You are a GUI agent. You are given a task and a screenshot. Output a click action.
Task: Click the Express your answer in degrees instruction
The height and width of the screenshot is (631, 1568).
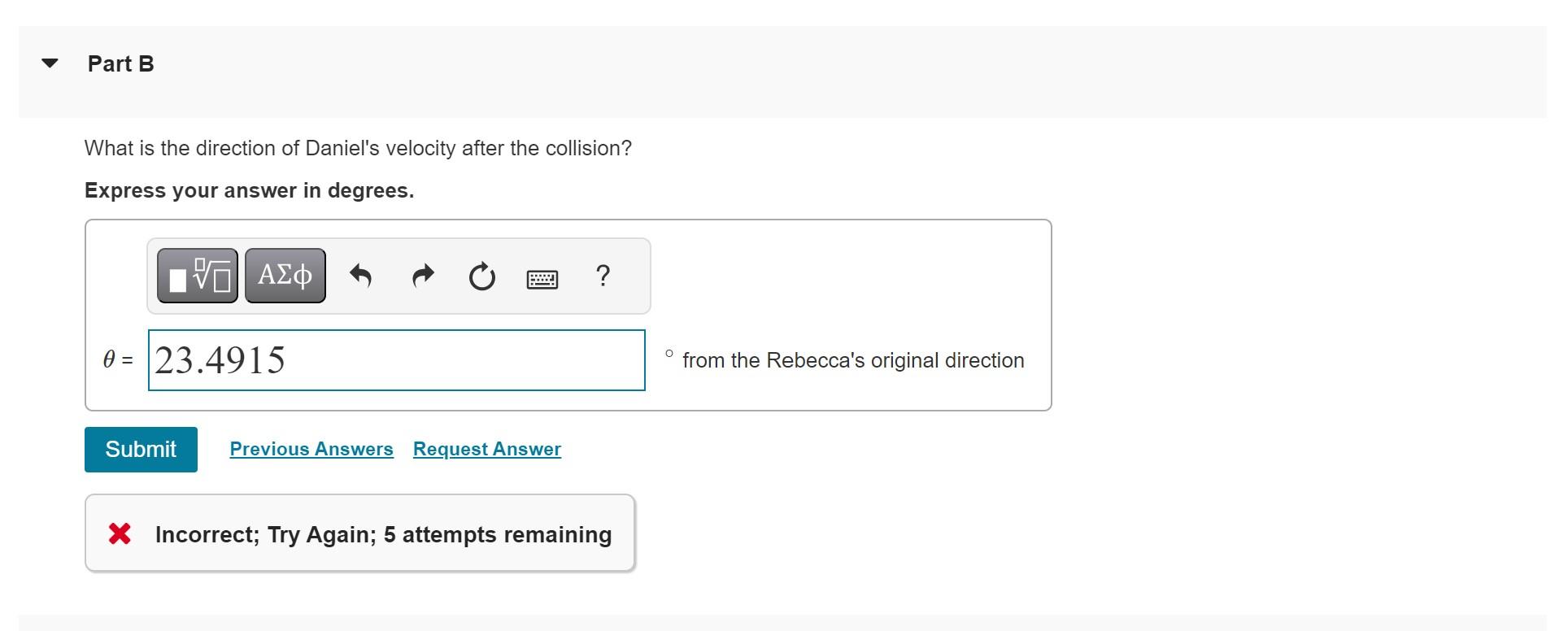(x=249, y=190)
